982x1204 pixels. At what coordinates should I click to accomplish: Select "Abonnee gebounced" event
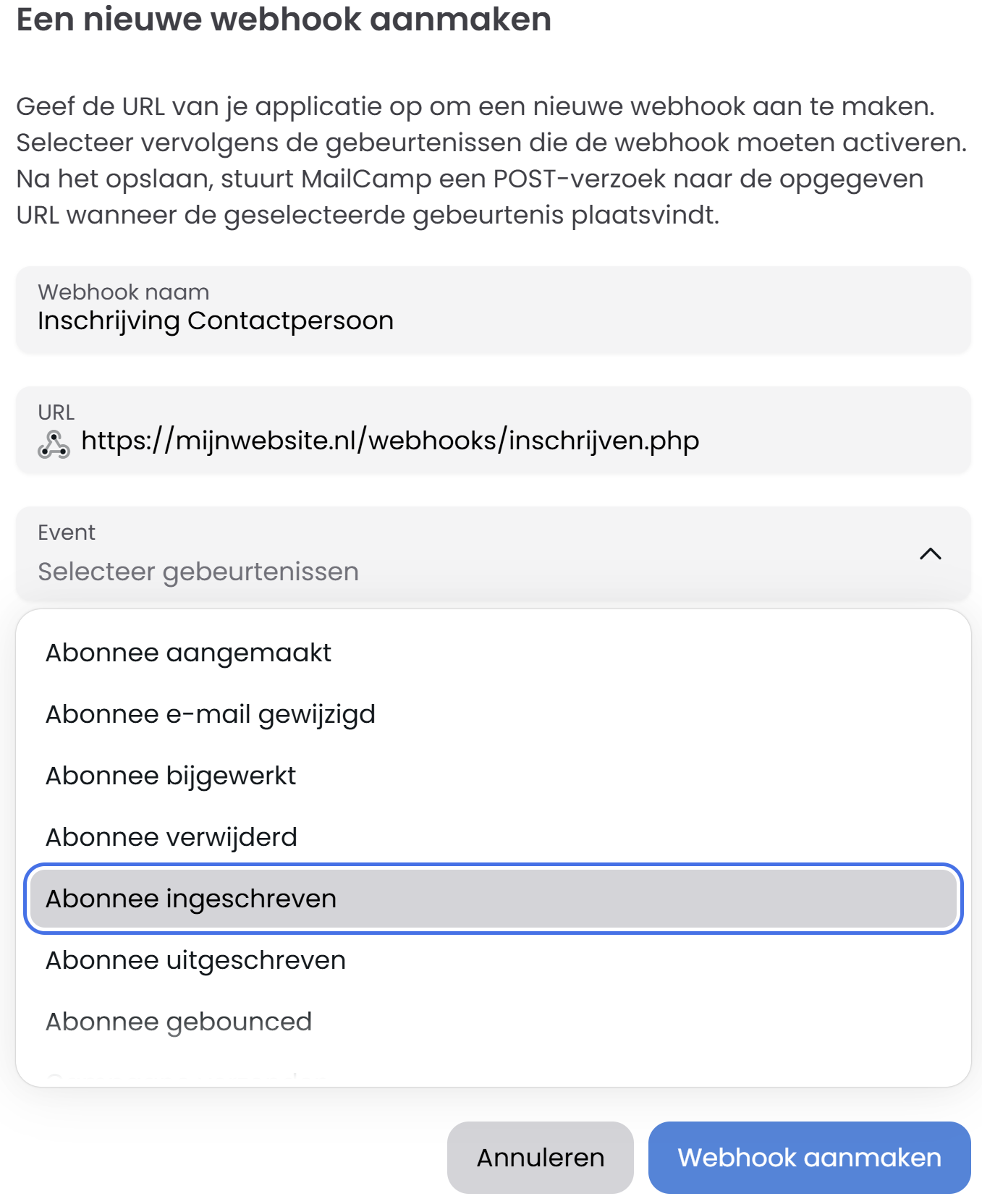(179, 1022)
